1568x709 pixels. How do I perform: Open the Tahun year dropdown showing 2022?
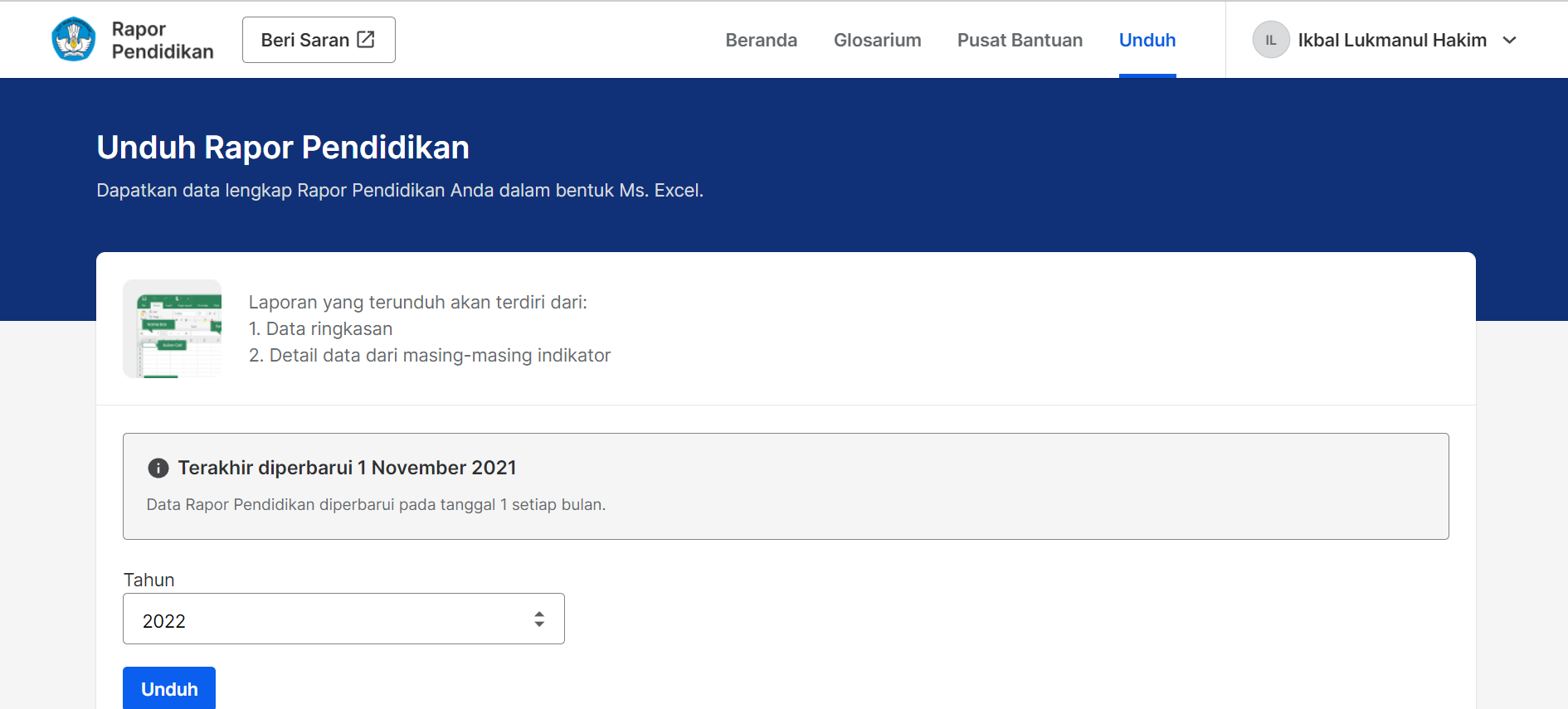click(x=343, y=619)
